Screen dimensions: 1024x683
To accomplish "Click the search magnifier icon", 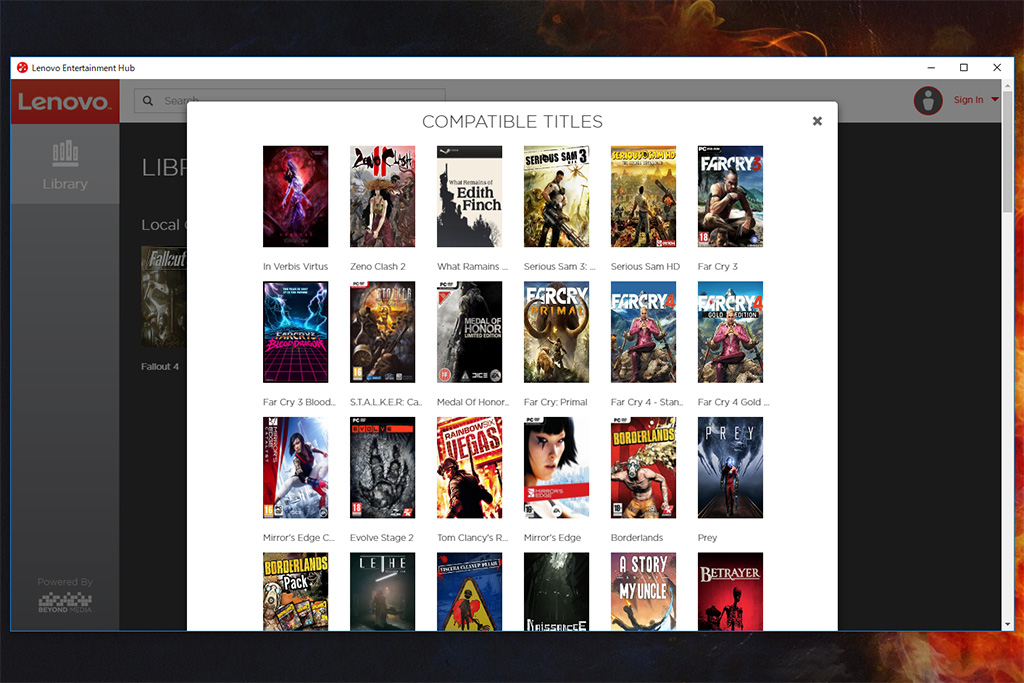I will (148, 101).
